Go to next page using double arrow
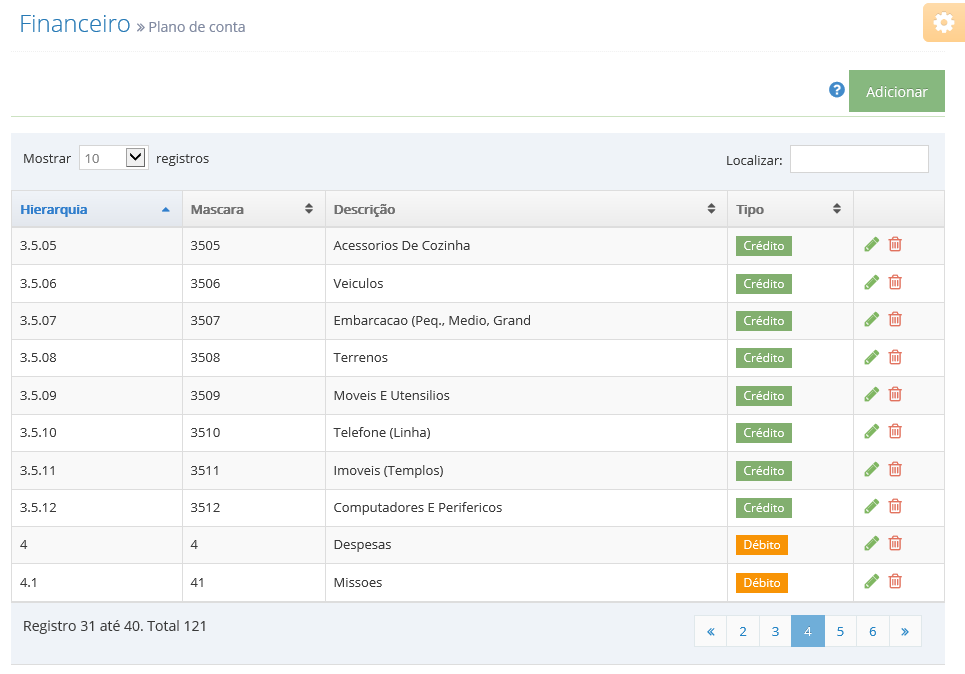Viewport: 965px width, 674px height. point(905,632)
